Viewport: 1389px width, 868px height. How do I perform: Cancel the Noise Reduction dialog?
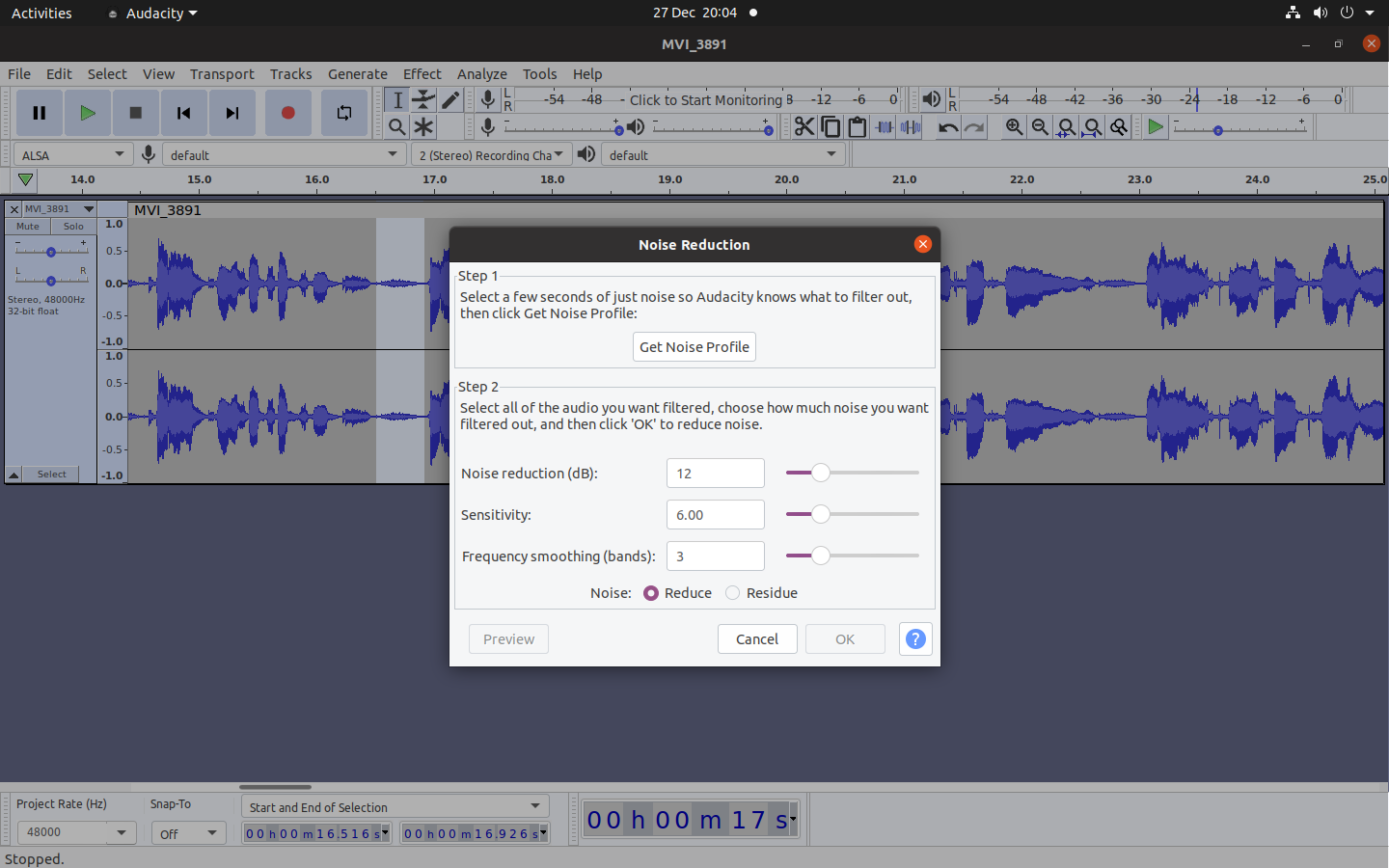click(757, 638)
